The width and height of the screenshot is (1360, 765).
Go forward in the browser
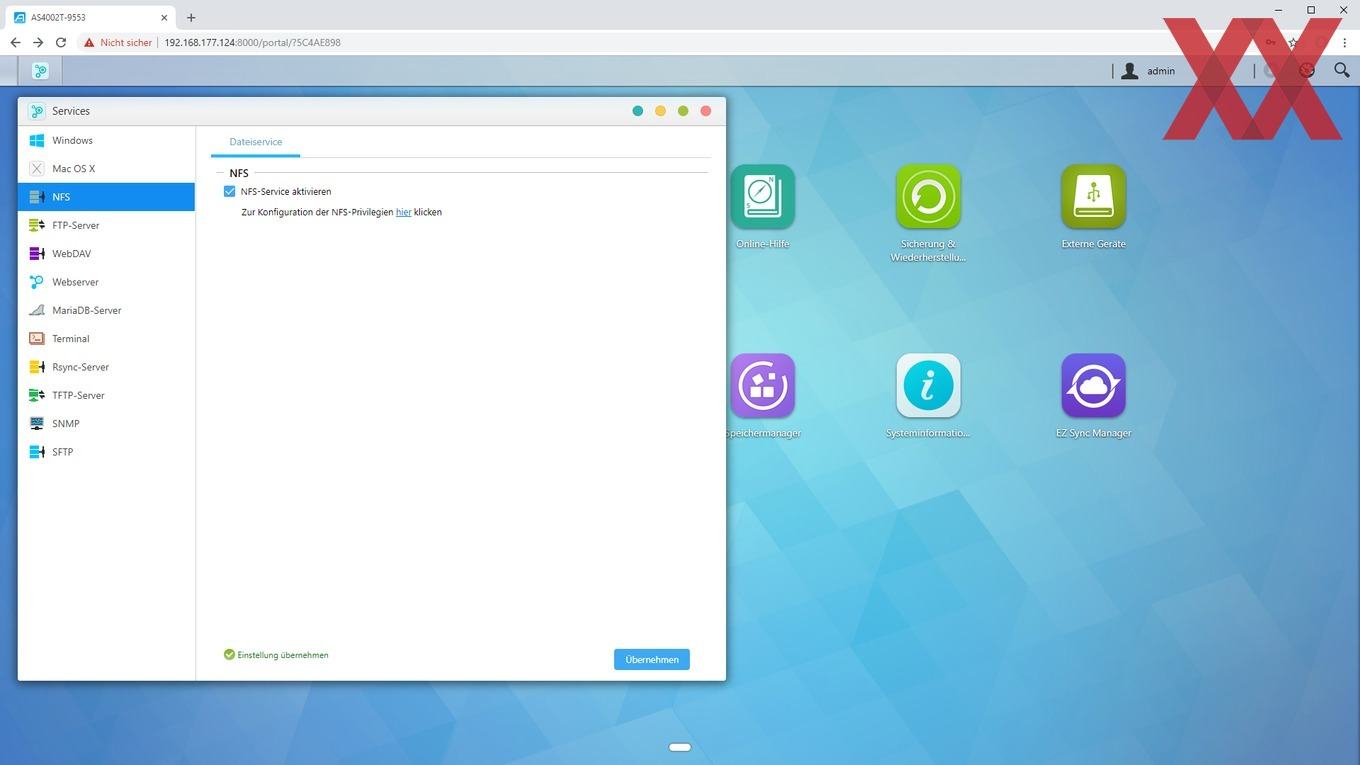point(38,42)
